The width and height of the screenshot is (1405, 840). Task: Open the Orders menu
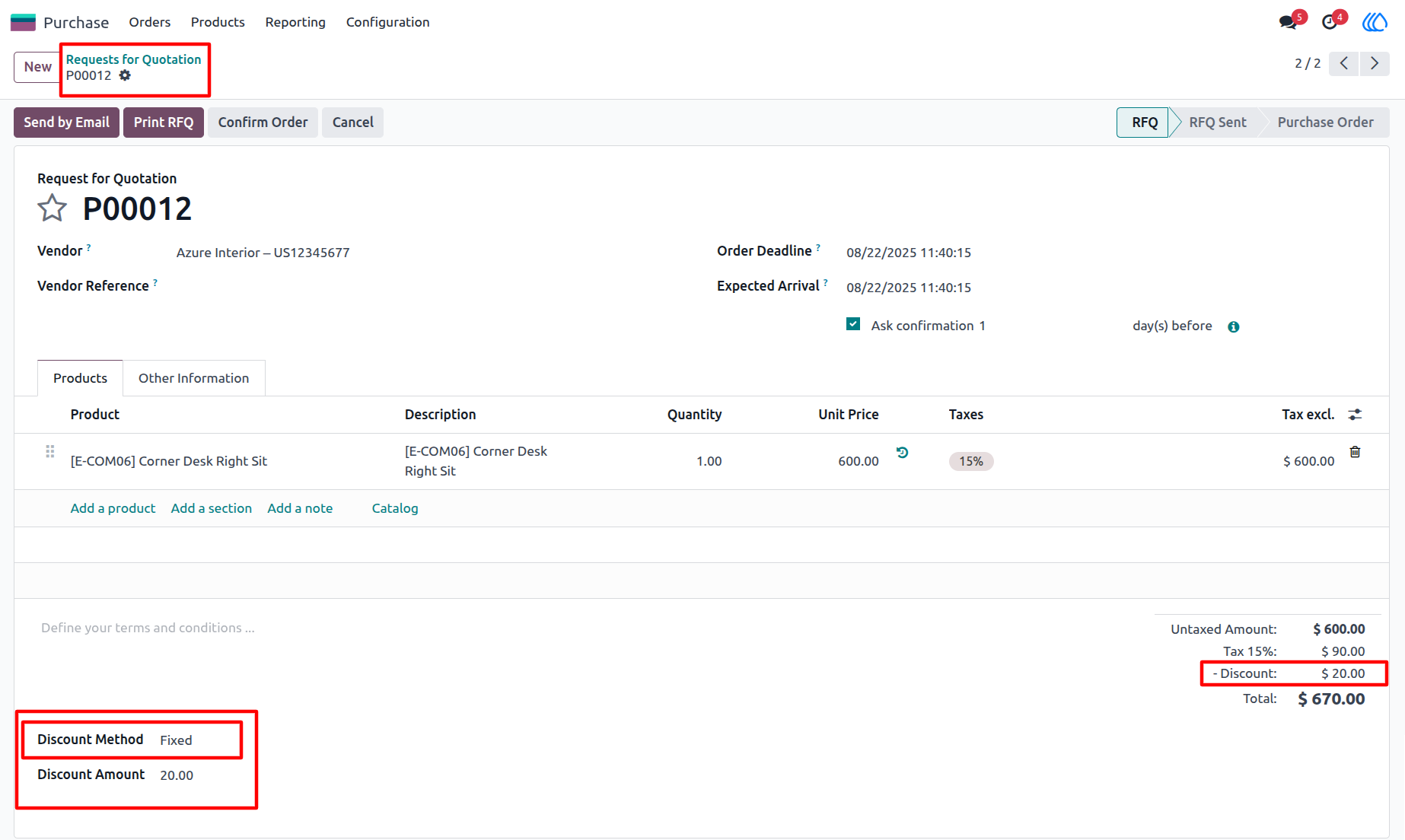150,22
